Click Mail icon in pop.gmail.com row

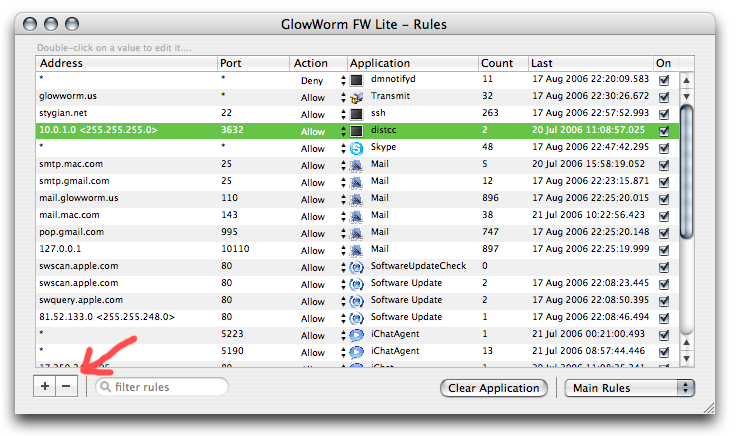[x=357, y=233]
